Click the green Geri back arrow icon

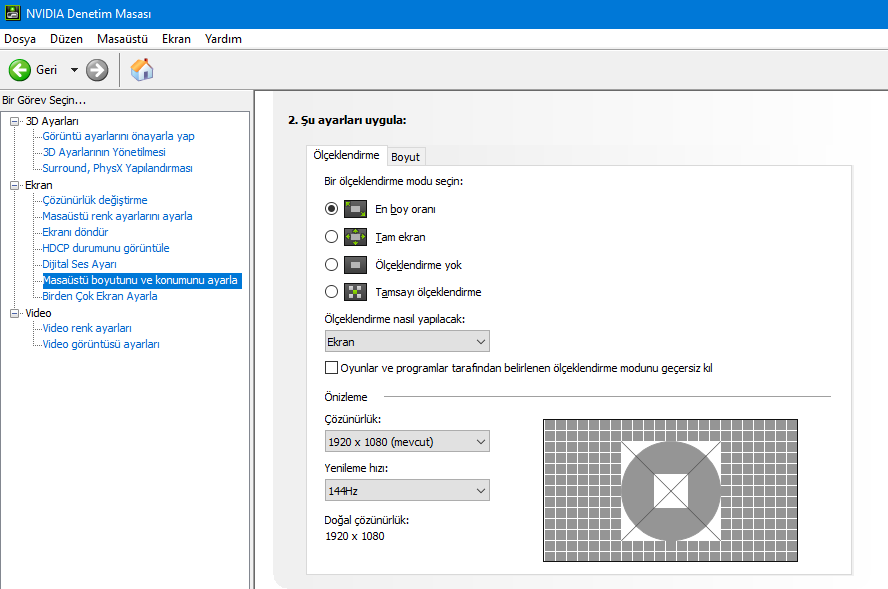(x=20, y=70)
